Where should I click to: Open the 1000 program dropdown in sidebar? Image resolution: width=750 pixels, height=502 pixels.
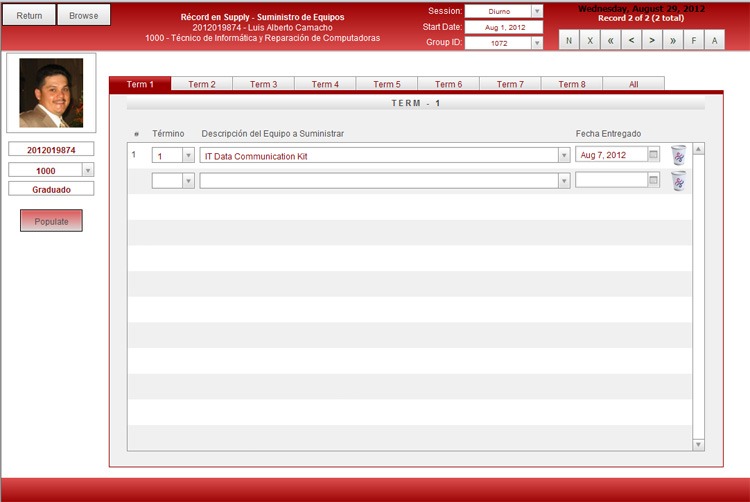(88, 170)
